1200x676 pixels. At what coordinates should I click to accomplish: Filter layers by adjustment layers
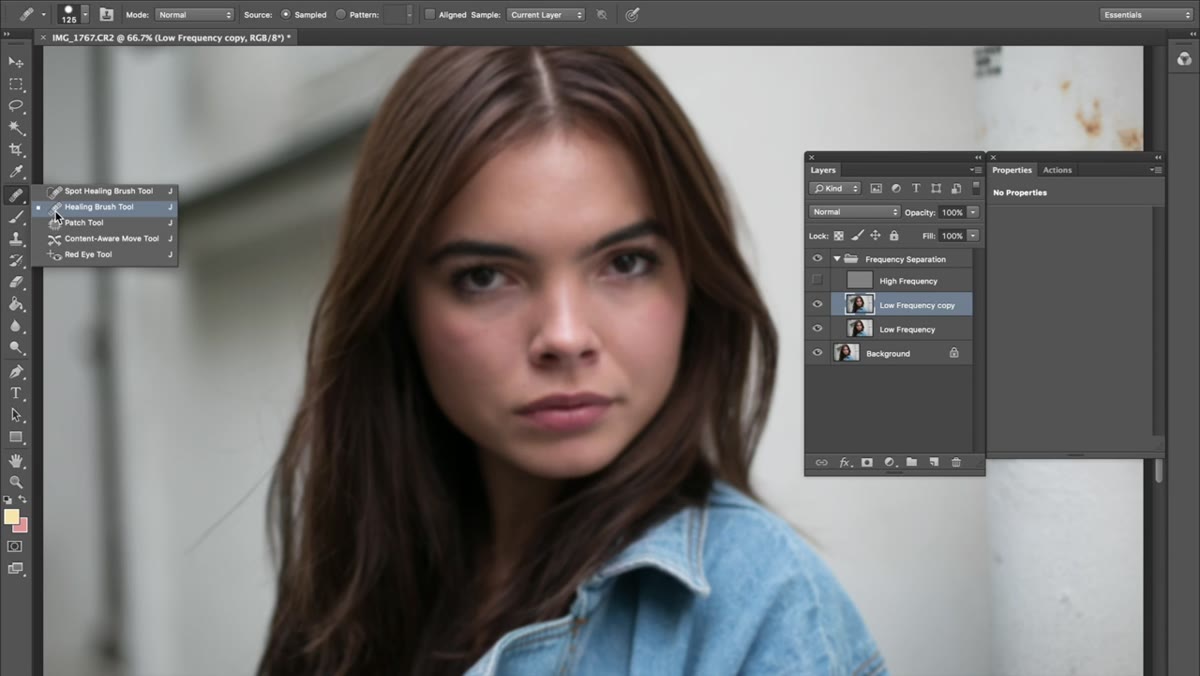pyautogui.click(x=896, y=188)
